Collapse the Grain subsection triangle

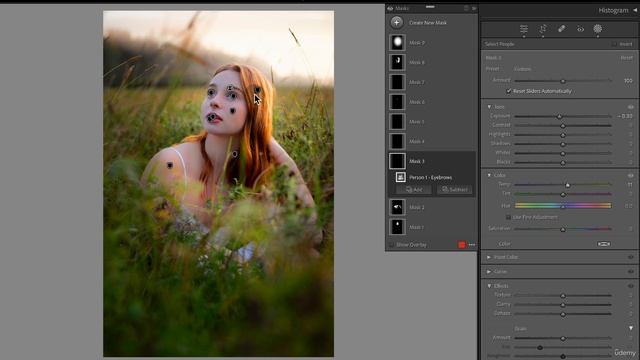(x=631, y=328)
